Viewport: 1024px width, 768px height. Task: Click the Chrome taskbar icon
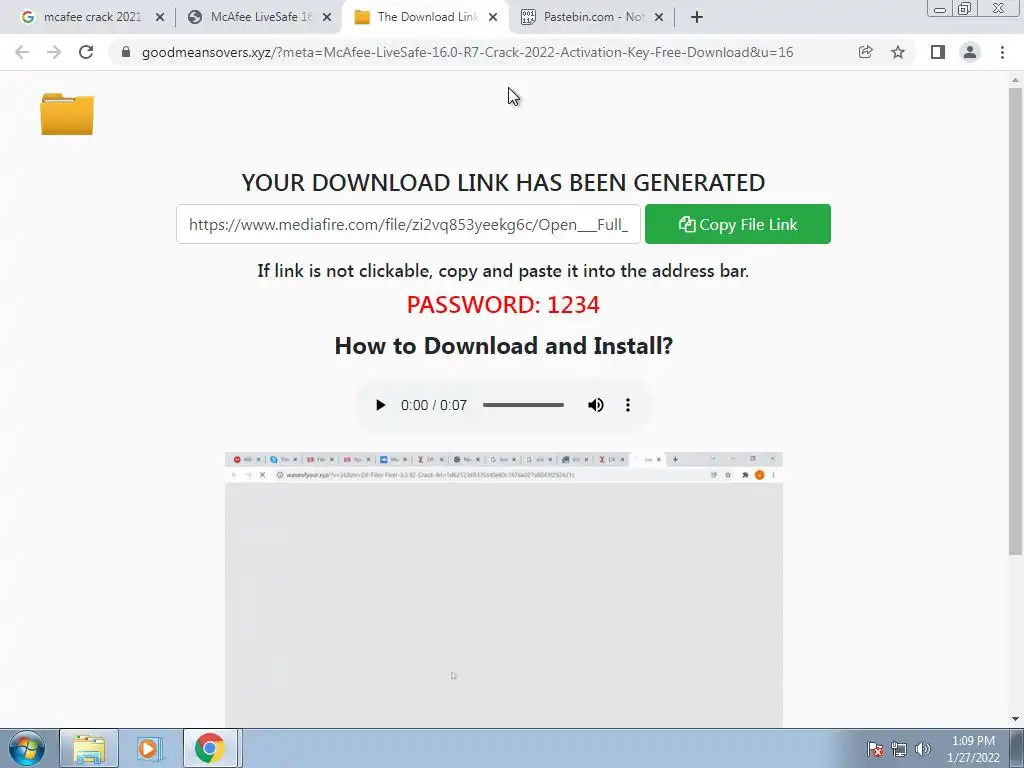pos(210,748)
